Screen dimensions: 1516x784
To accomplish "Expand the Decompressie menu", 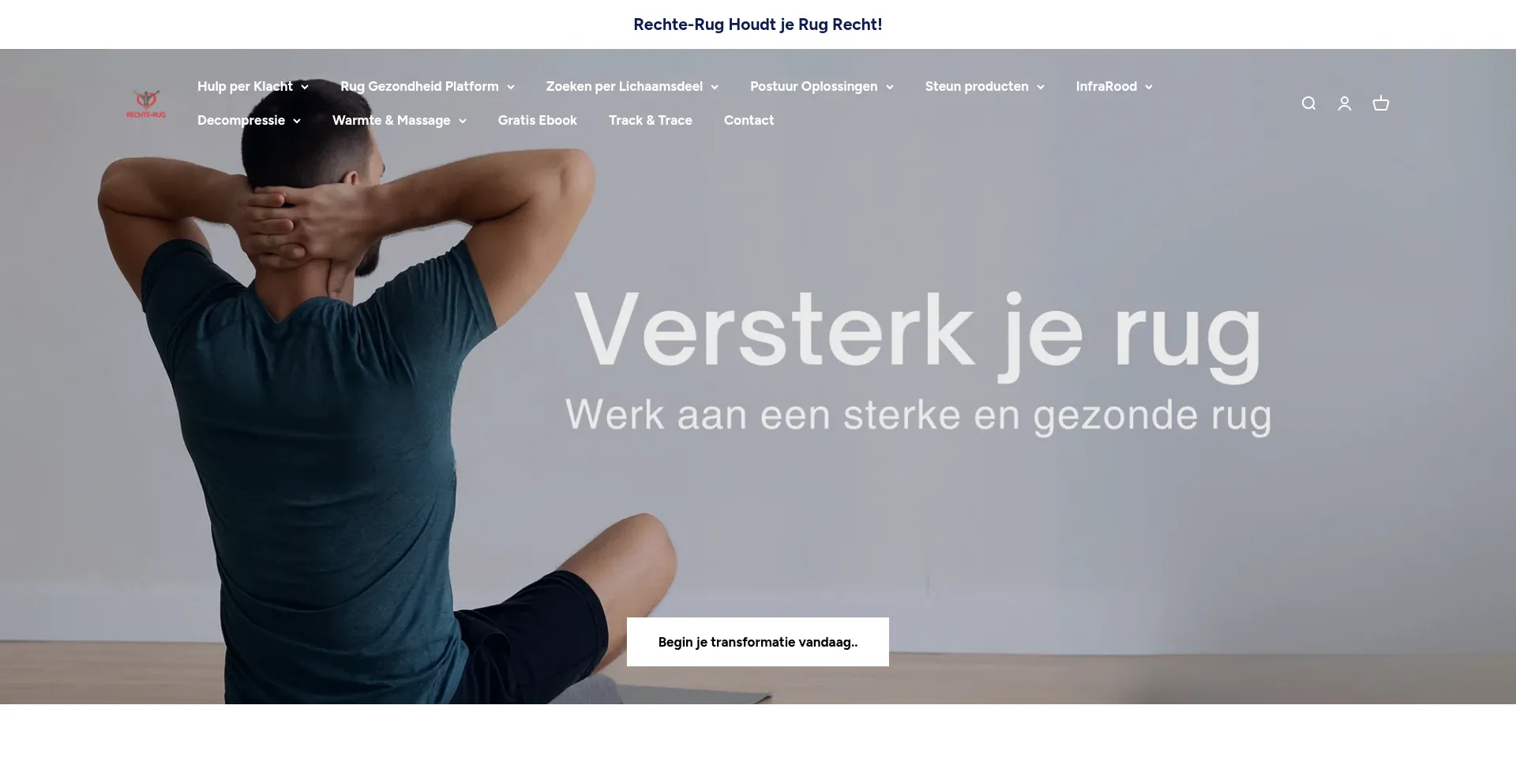I will click(249, 120).
